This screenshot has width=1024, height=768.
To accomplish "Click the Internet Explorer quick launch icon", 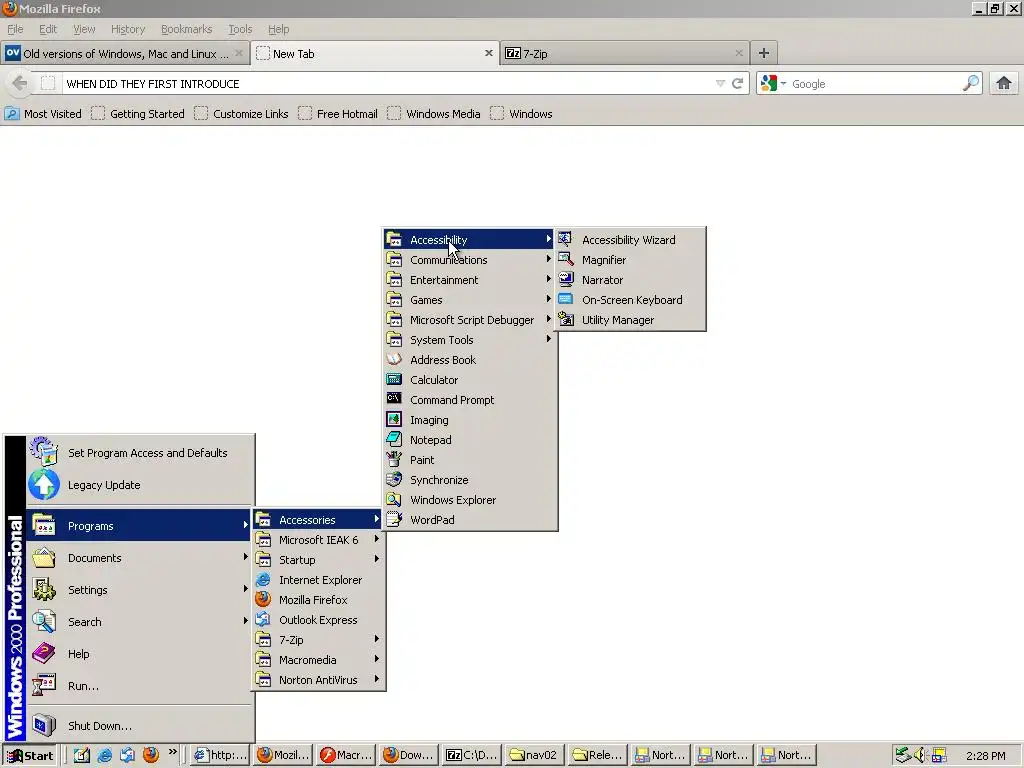I will point(104,755).
